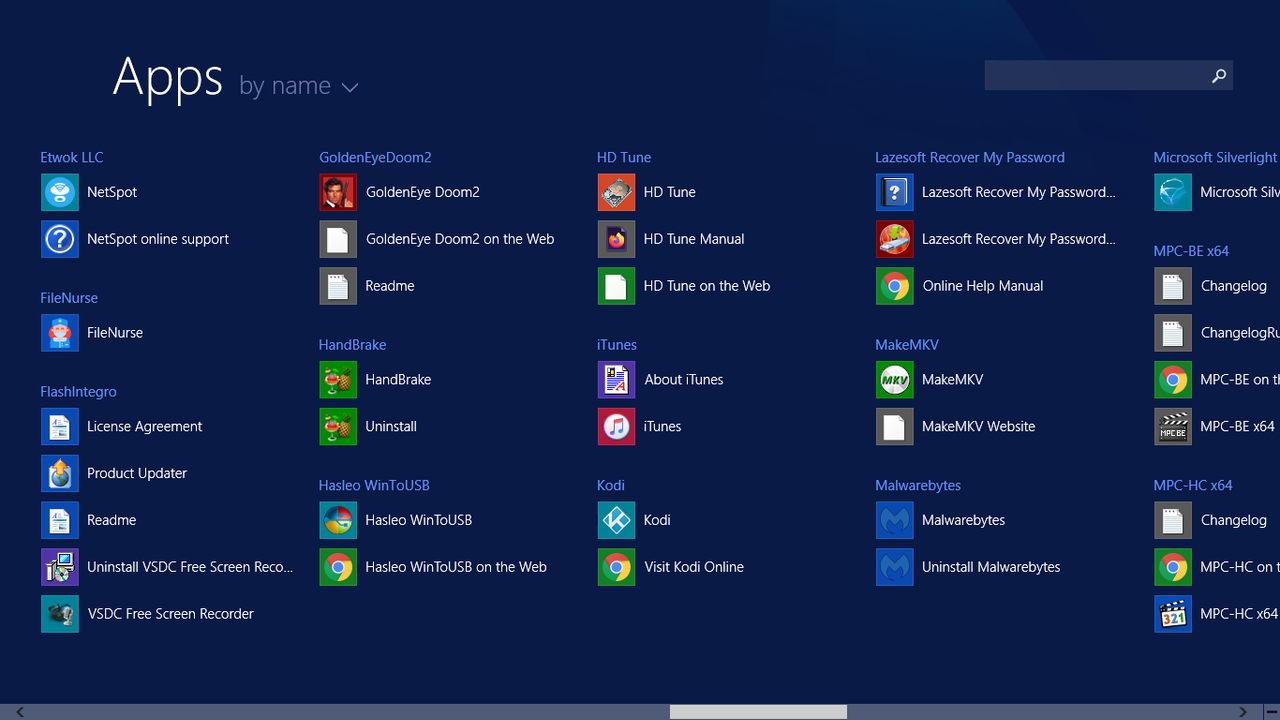Viewport: 1280px width, 720px height.
Task: Open NetSpot online support icon
Action: click(x=60, y=239)
